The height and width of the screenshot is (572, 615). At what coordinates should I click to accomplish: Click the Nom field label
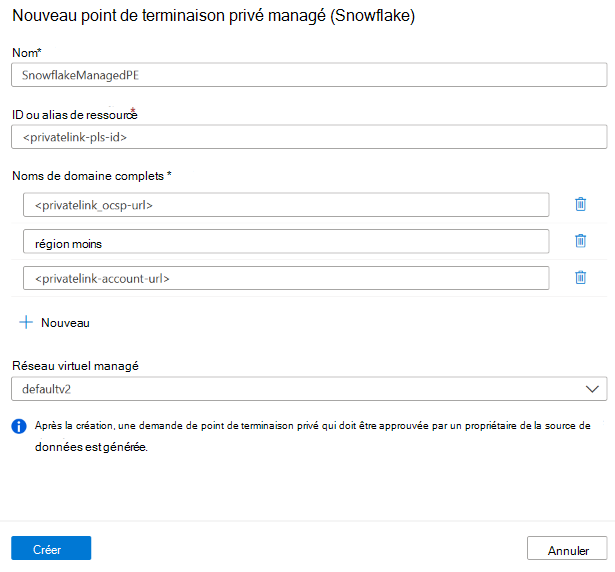(27, 53)
